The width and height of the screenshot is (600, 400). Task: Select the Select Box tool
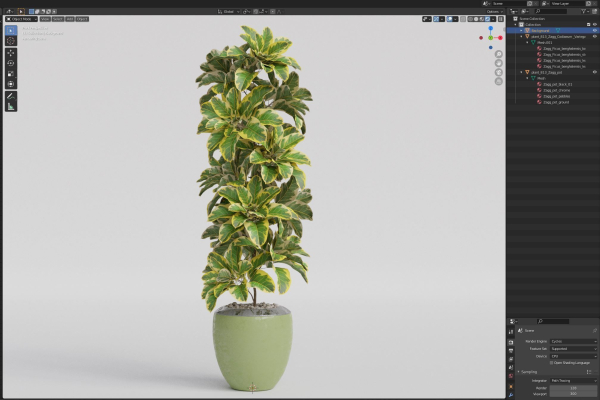(x=11, y=30)
